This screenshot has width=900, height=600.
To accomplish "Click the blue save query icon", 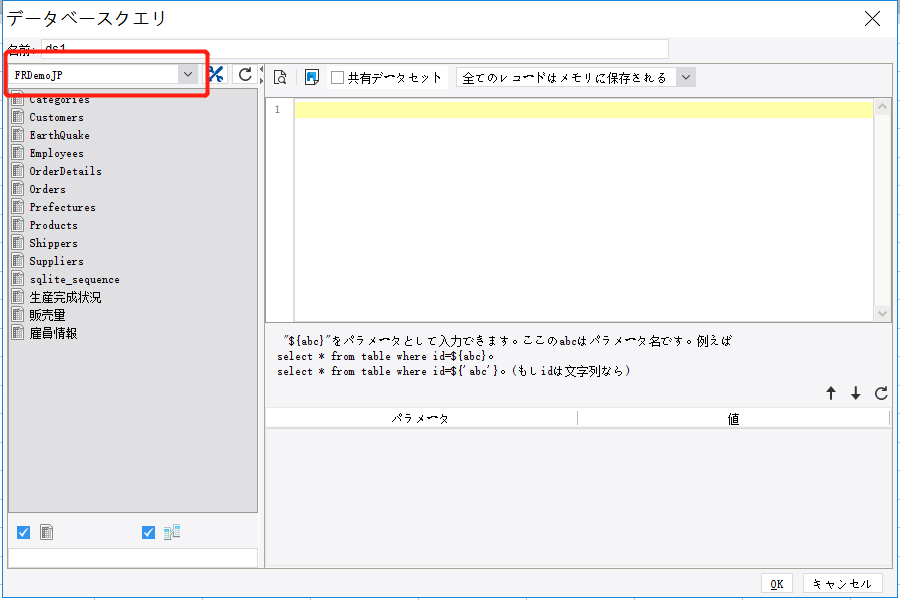I will tap(311, 77).
